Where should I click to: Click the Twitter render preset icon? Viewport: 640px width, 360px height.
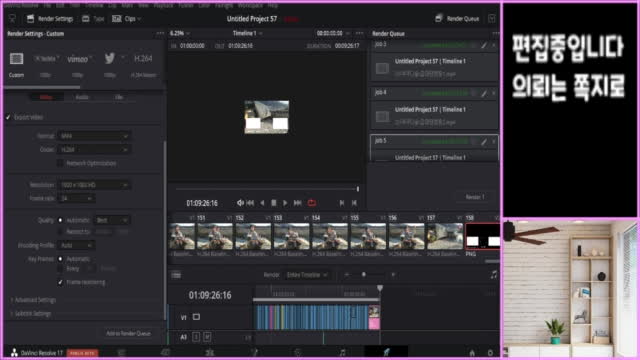(109, 58)
